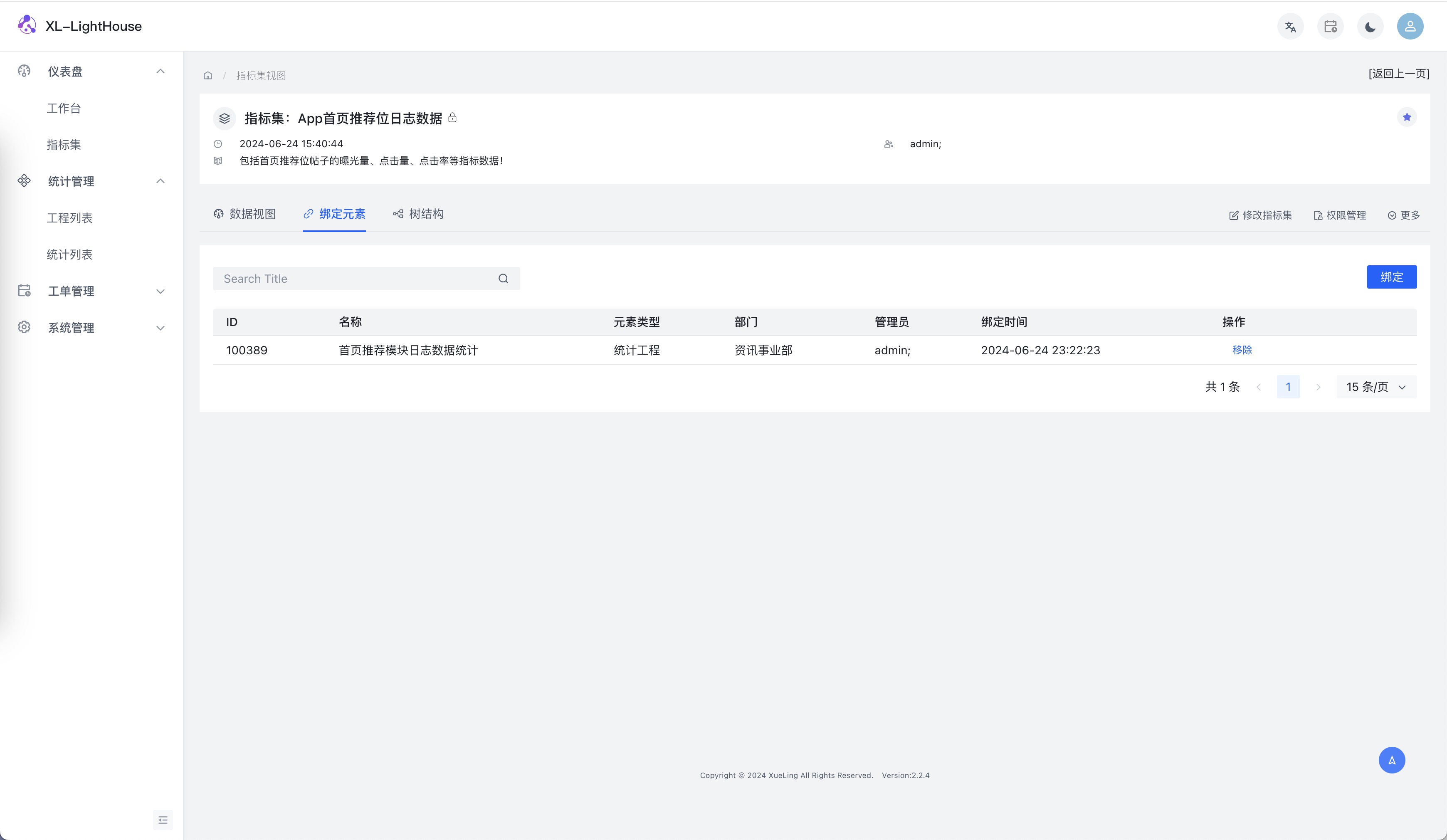Collapse the 仪表盘 sidebar section

160,71
